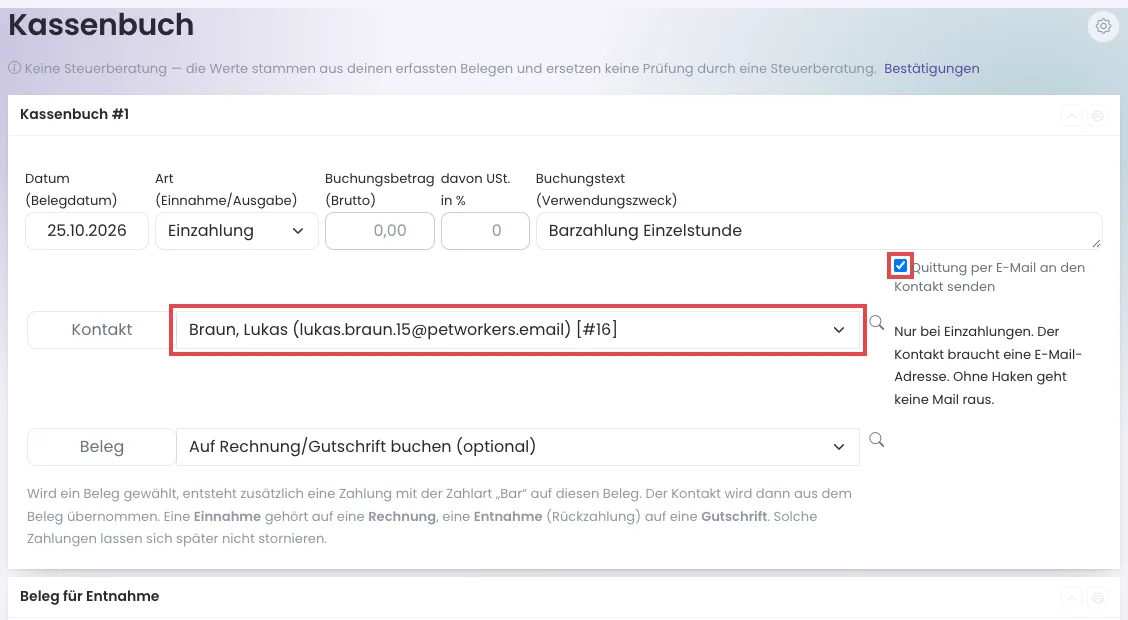Screen dimensions: 1128x620
Task: Search receipts via Beleg magnifier icon
Action: pos(876,439)
